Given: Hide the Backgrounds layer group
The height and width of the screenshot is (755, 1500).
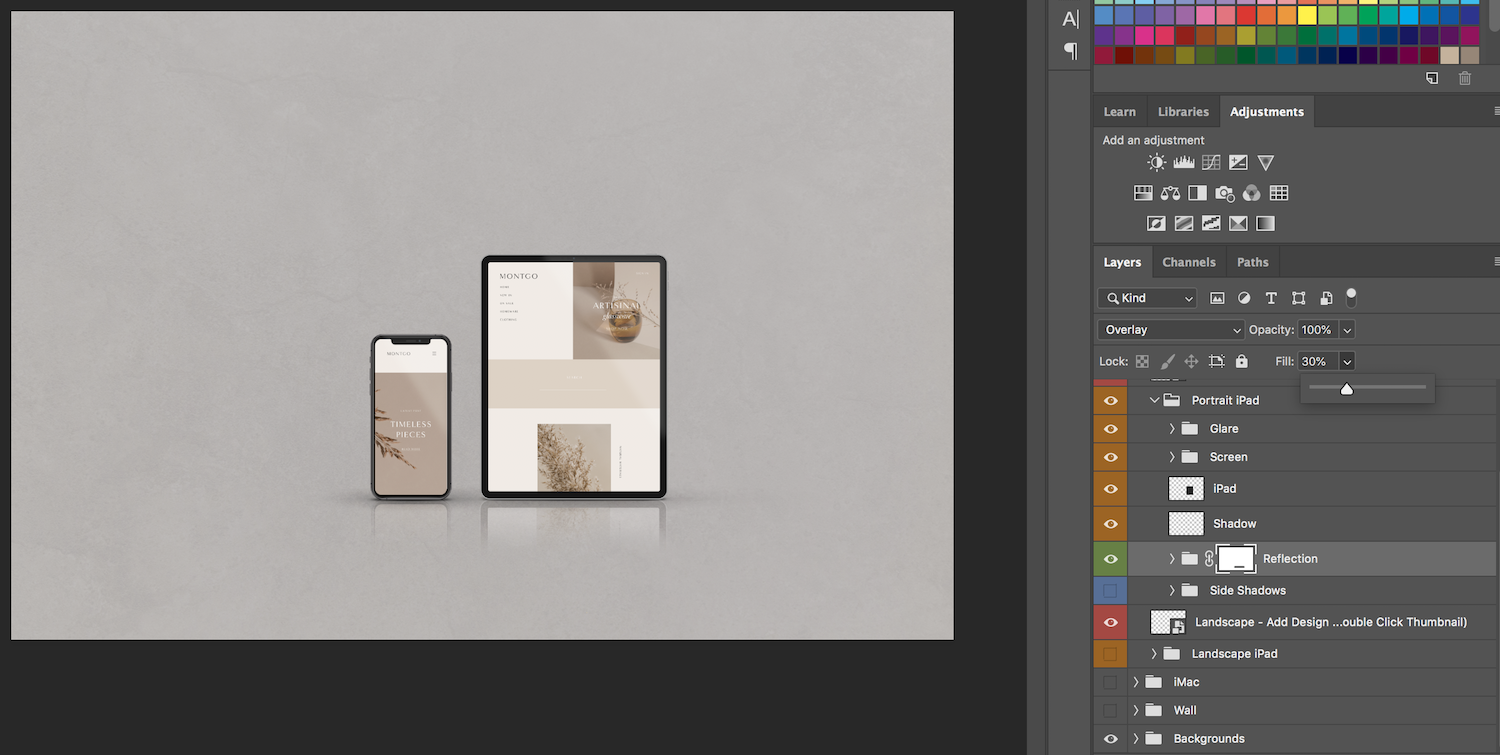Looking at the screenshot, I should coord(1110,739).
